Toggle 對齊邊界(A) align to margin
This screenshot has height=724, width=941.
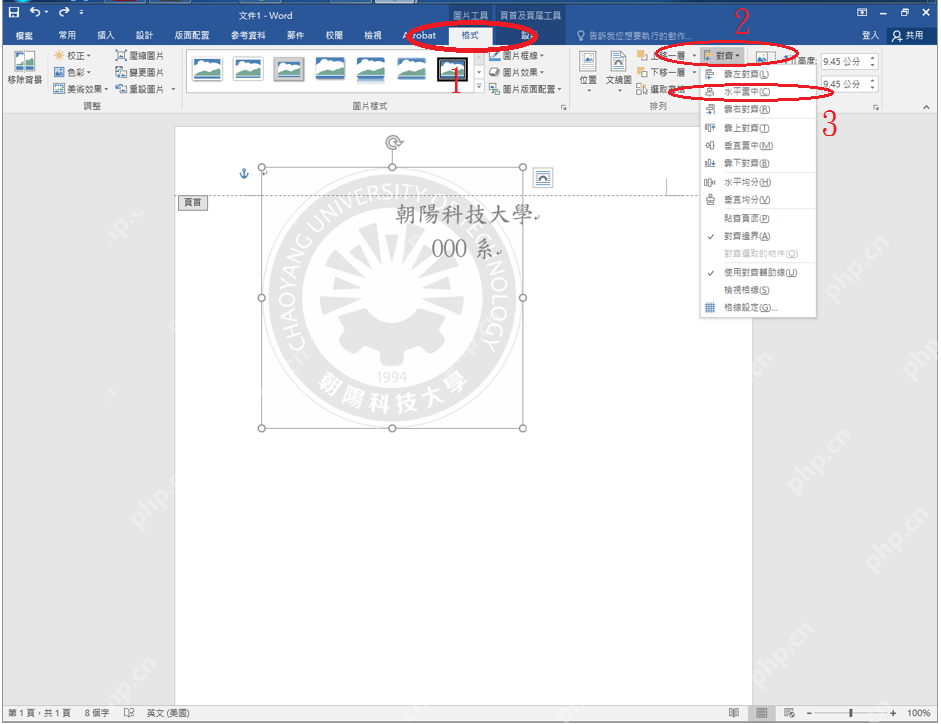pyautogui.click(x=758, y=236)
